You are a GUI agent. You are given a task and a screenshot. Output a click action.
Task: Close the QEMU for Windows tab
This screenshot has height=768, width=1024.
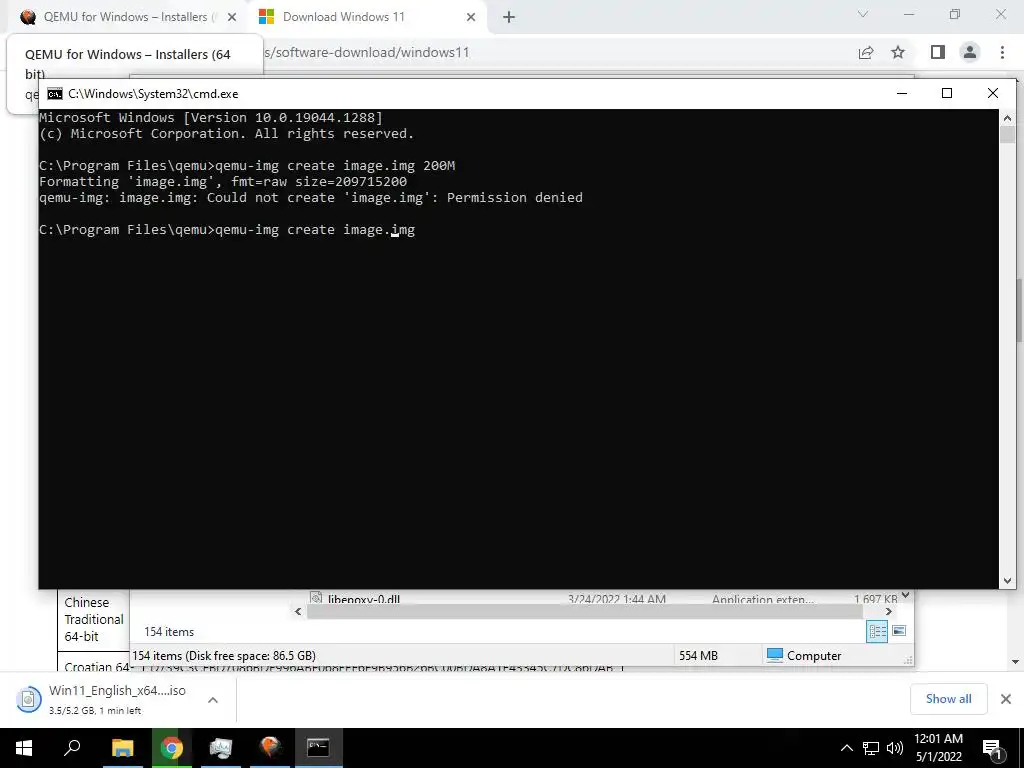pos(232,18)
